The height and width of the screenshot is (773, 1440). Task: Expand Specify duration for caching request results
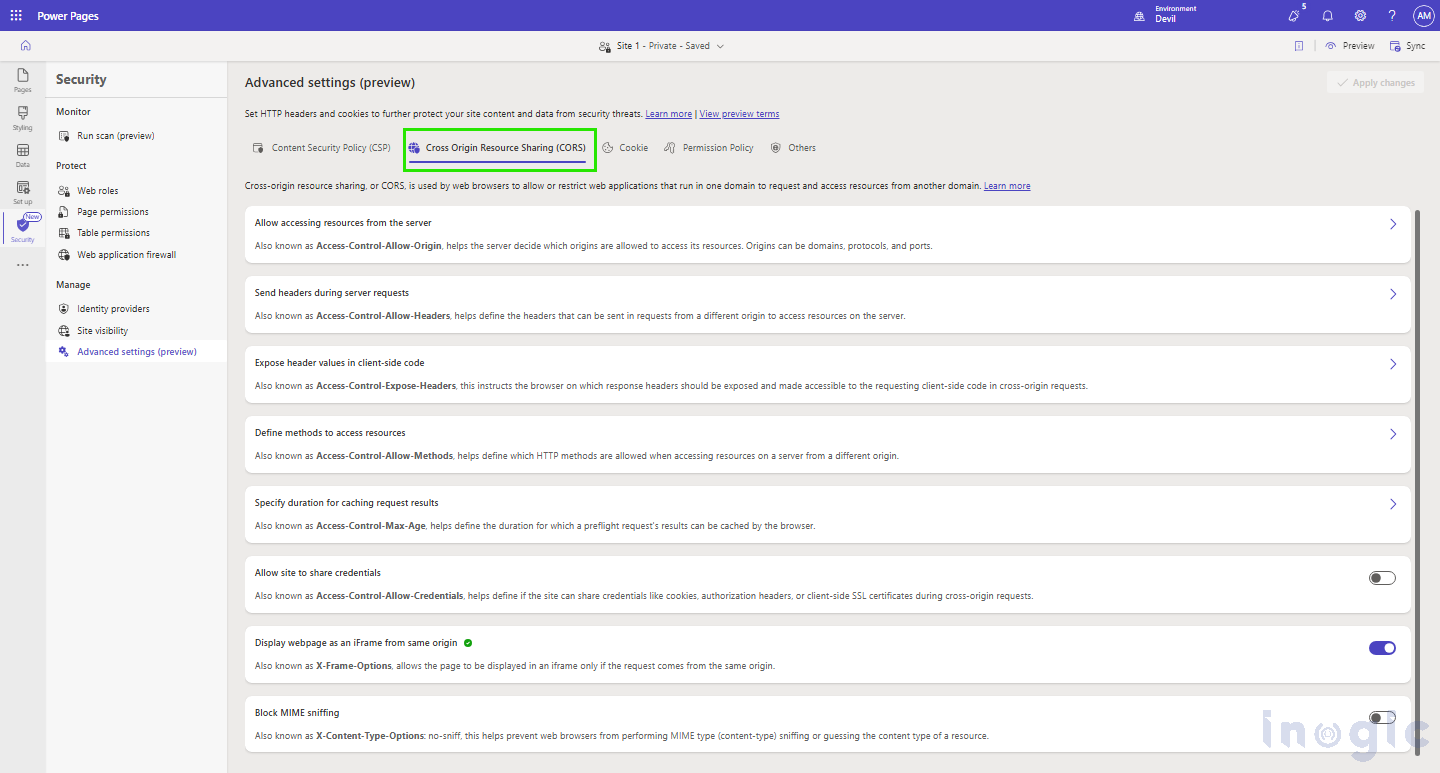click(1393, 504)
